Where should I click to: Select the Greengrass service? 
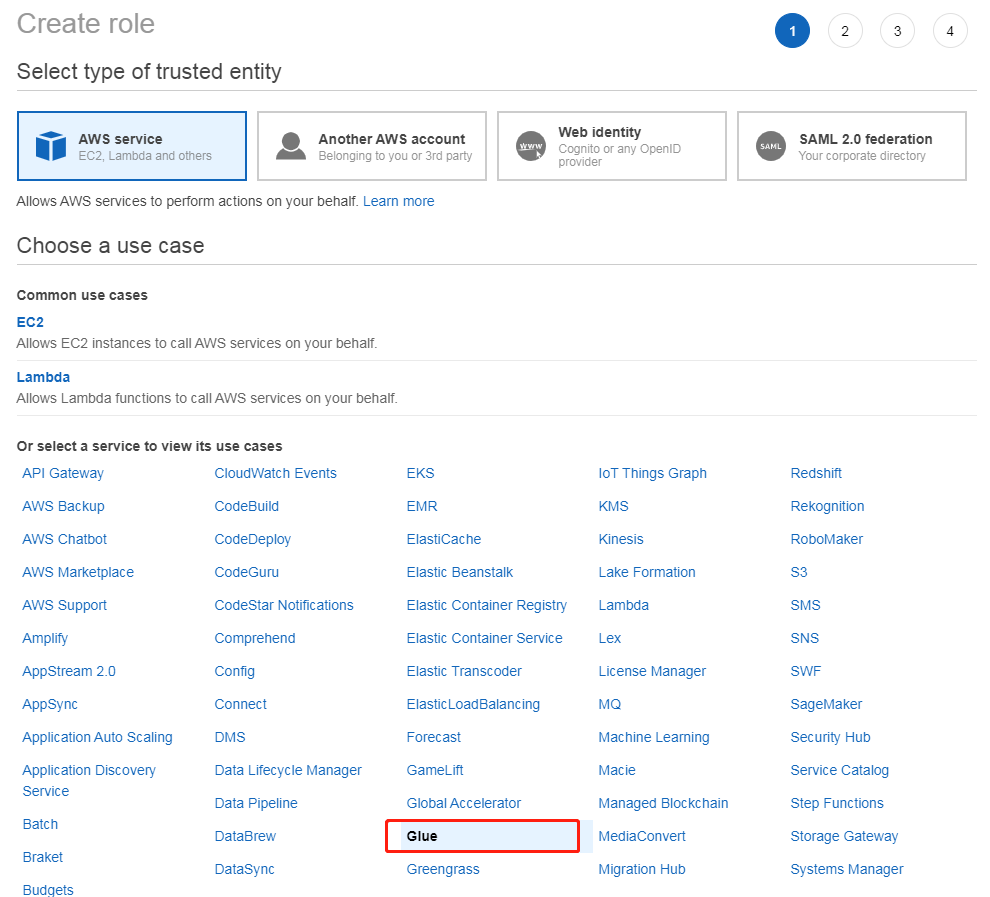(443, 869)
